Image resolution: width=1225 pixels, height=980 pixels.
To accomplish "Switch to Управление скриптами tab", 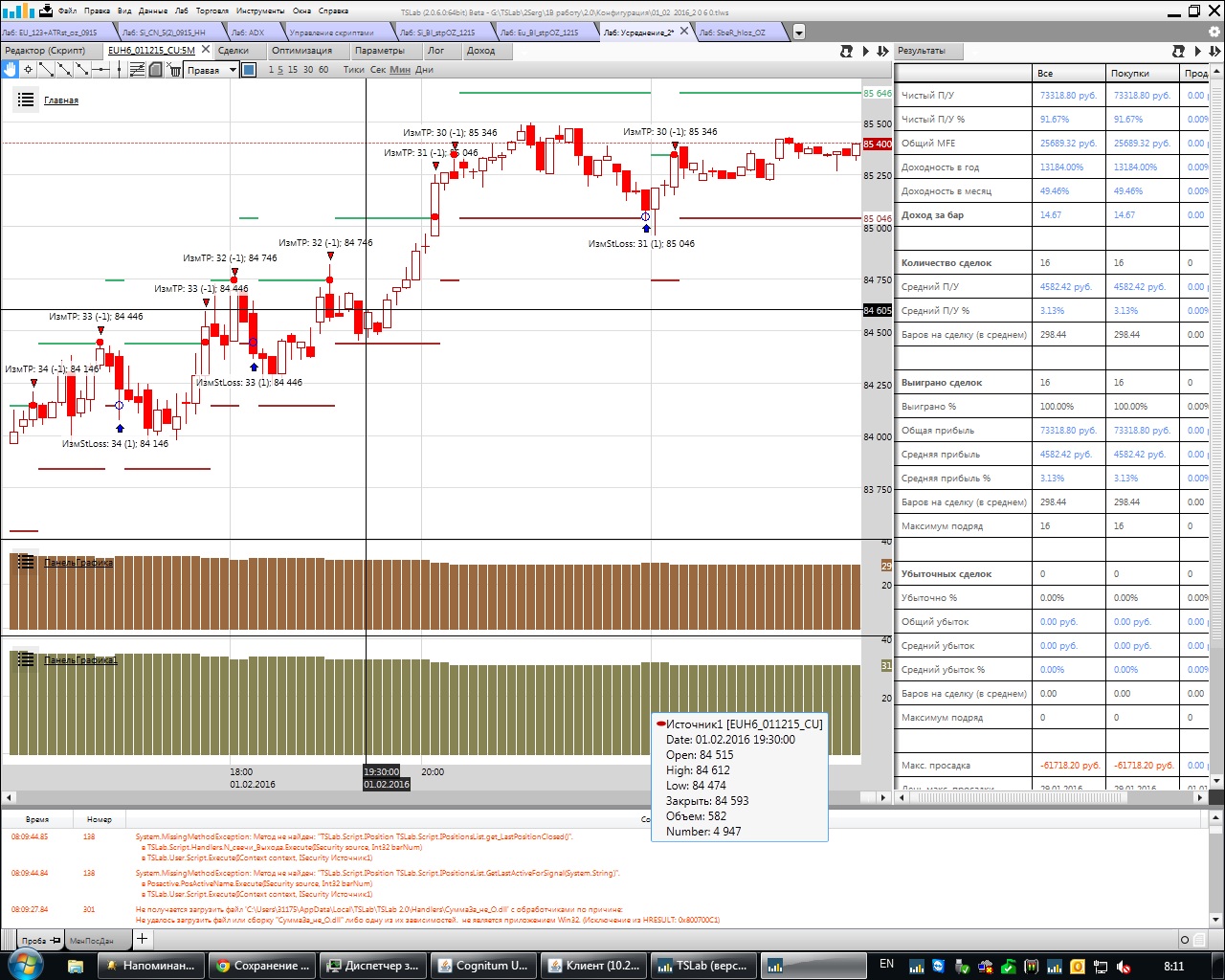I will click(x=331, y=32).
